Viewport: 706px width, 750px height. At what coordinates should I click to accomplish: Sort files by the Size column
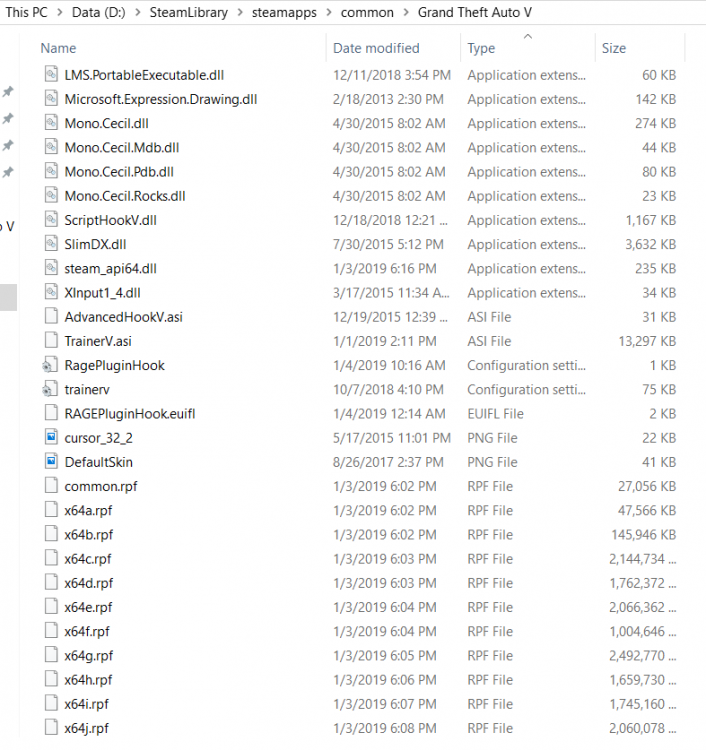(x=614, y=48)
